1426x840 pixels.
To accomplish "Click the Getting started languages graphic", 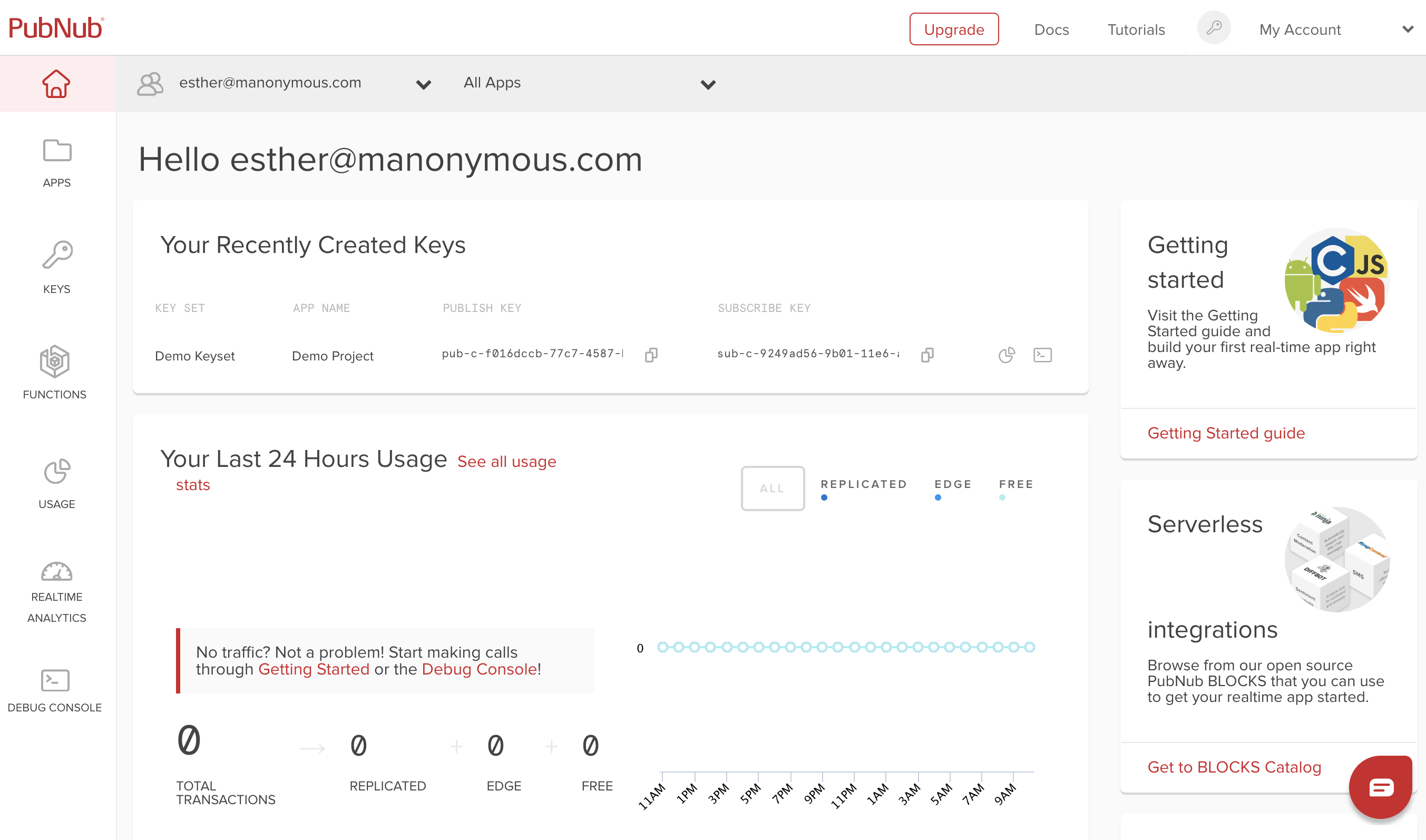I will coord(1336,281).
